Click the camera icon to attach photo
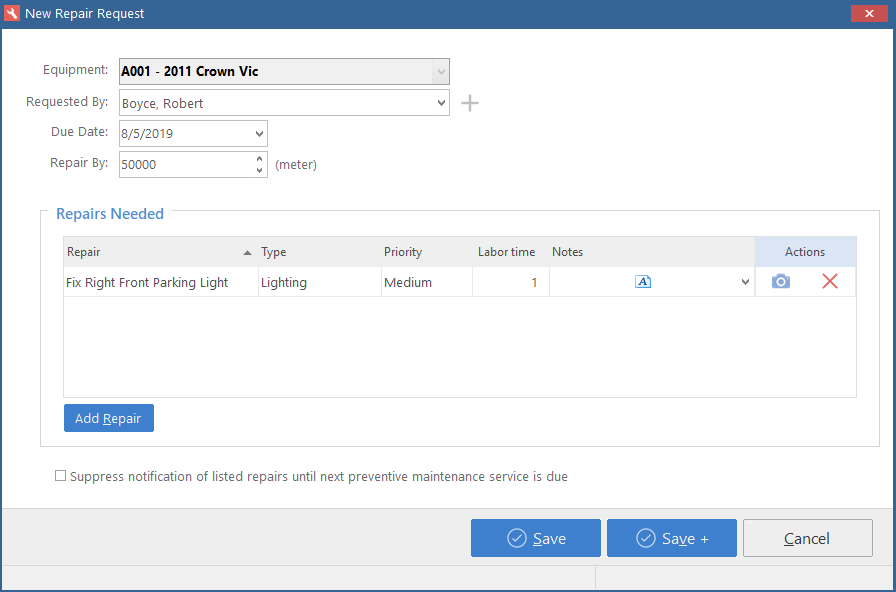896x592 pixels. pyautogui.click(x=781, y=282)
